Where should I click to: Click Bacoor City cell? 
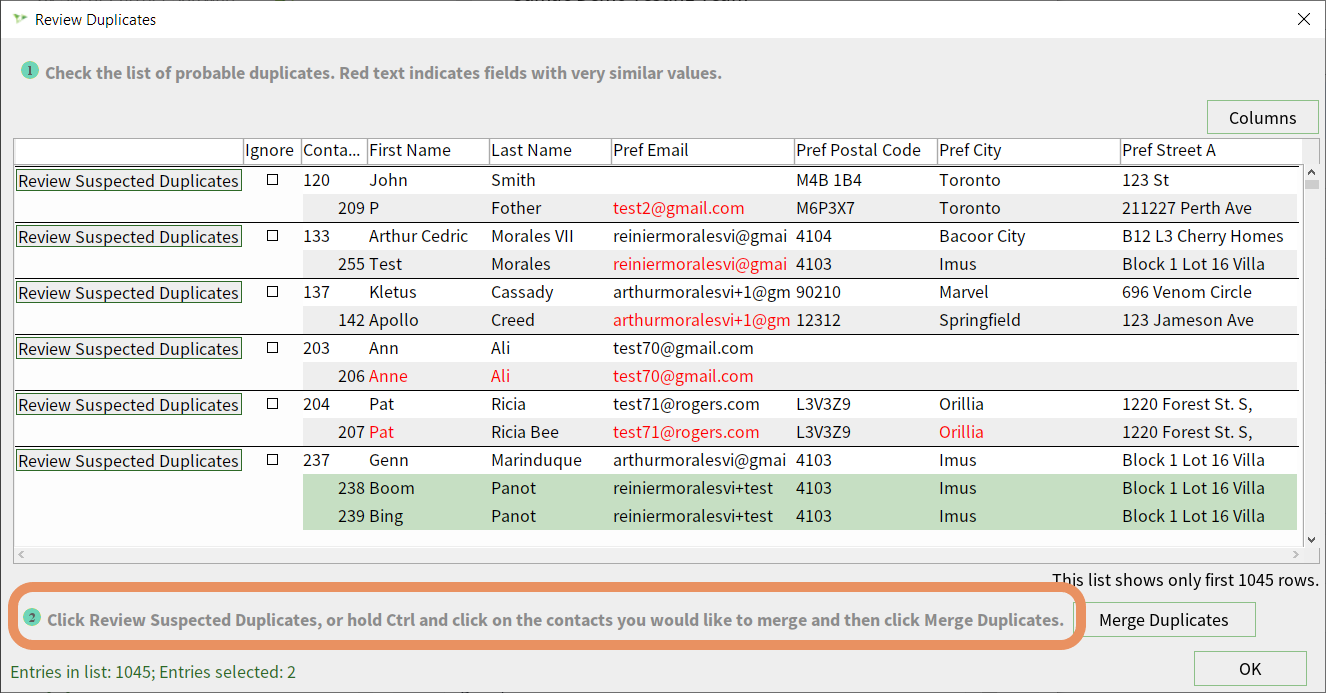(x=982, y=236)
